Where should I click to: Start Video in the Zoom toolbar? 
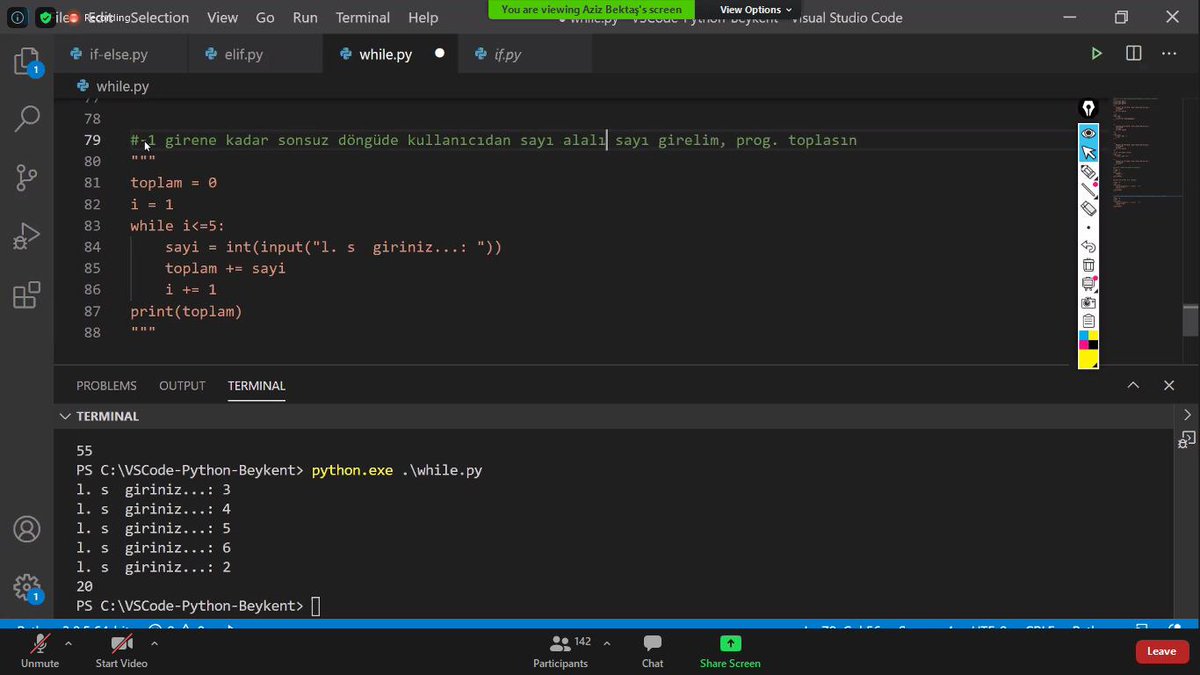121,649
